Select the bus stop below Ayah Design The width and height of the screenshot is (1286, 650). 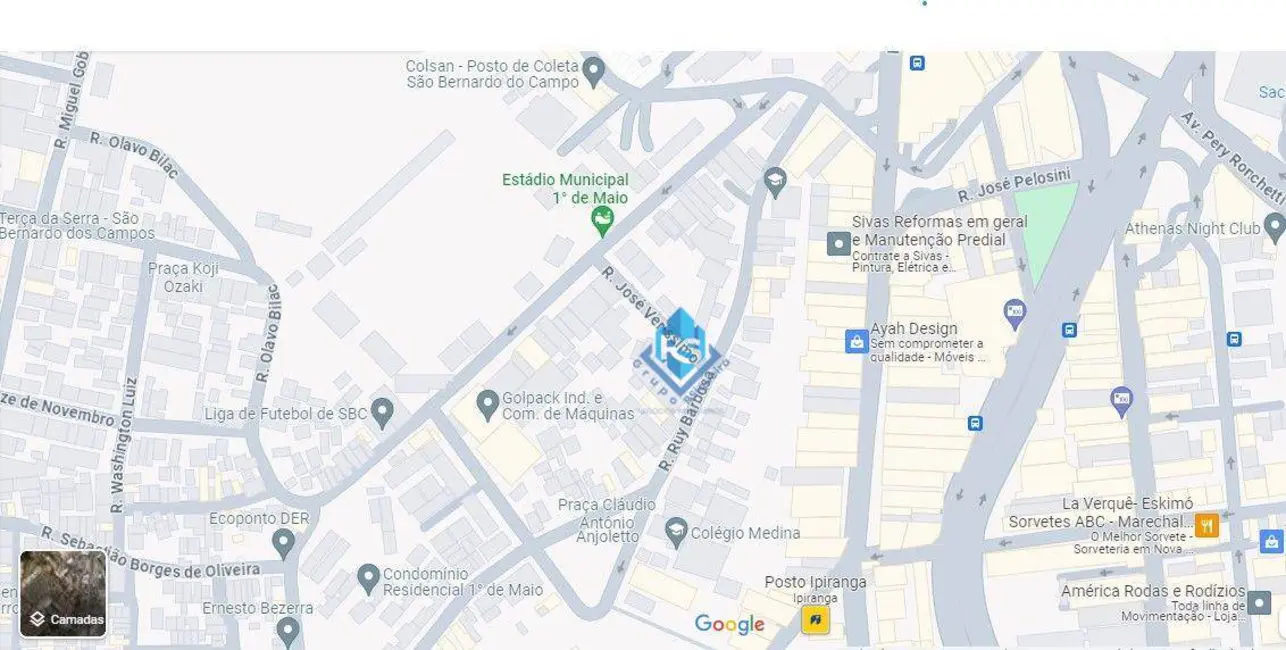975,423
